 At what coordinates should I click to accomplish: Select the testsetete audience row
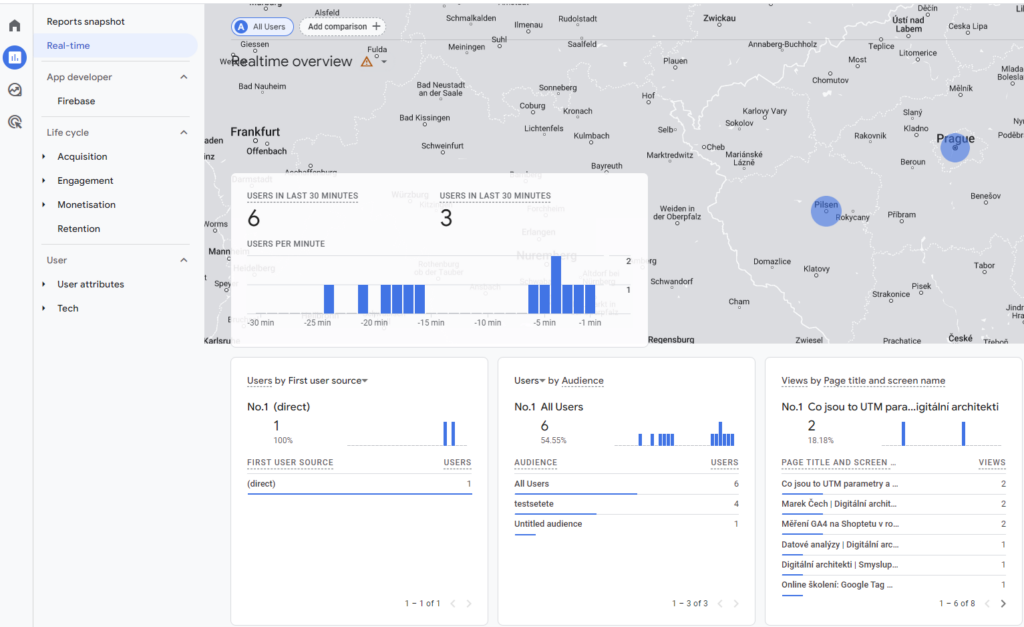[x=626, y=504]
